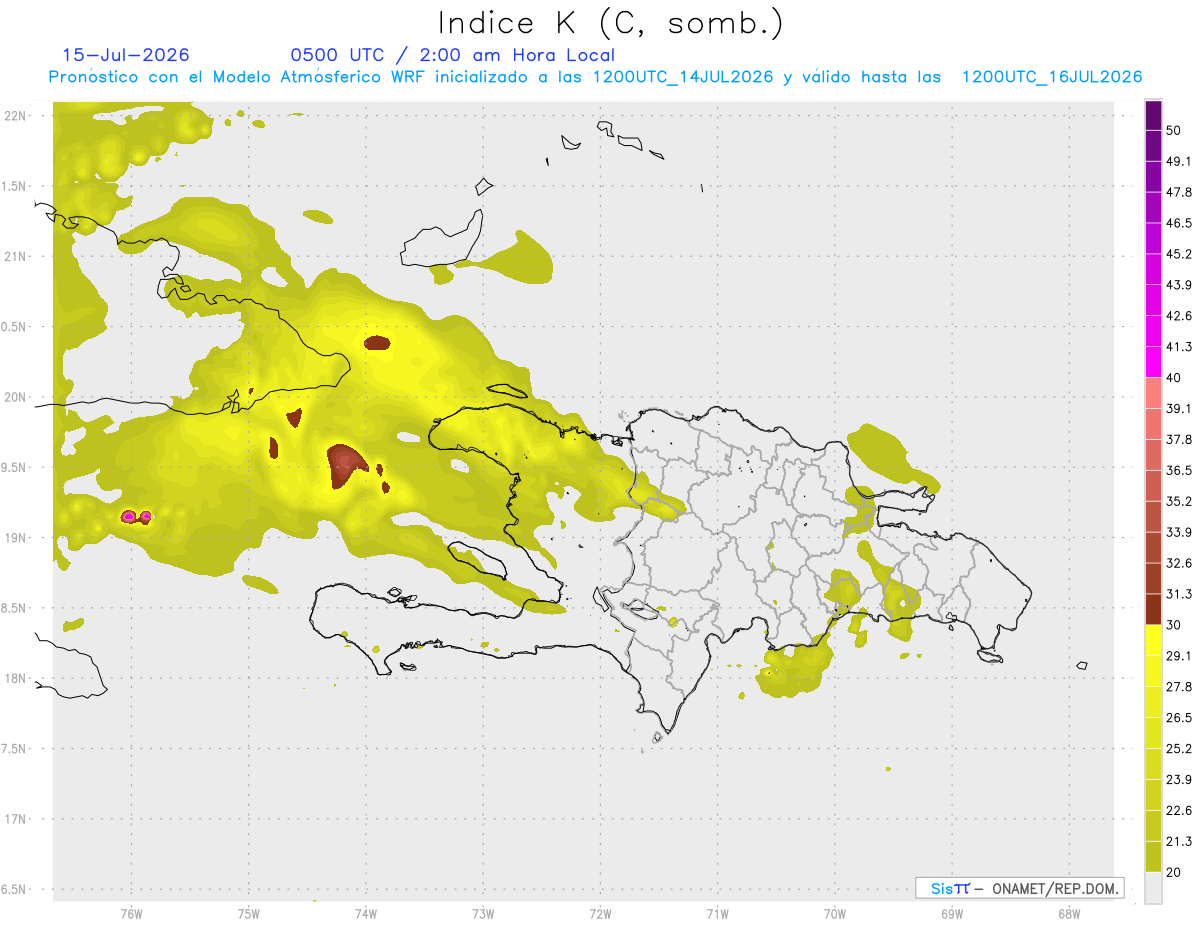
Task: Click the "76W" longitude label
Action: [131, 913]
